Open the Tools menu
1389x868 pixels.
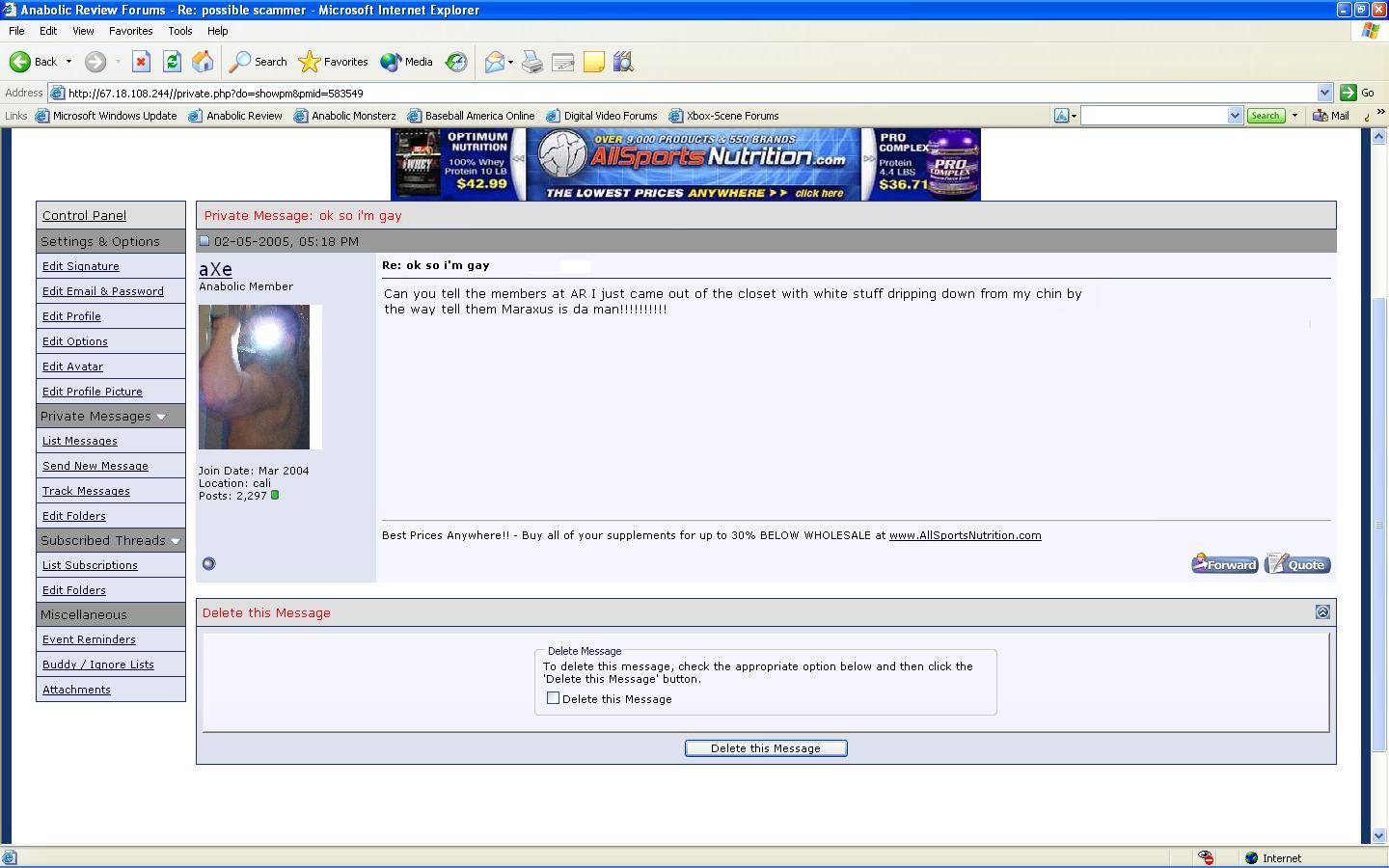tap(179, 31)
